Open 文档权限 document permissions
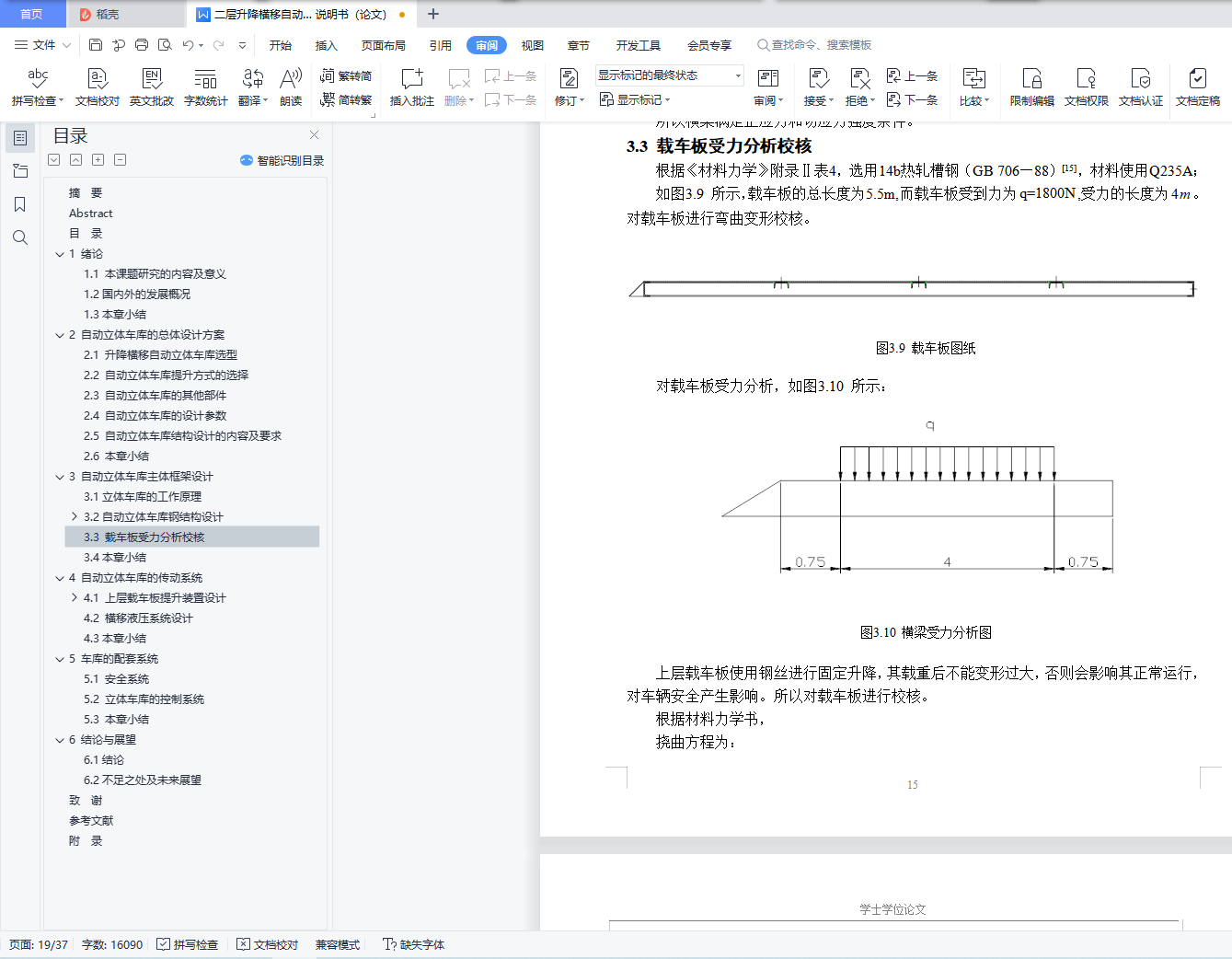This screenshot has height=959, width=1232. 1087,88
